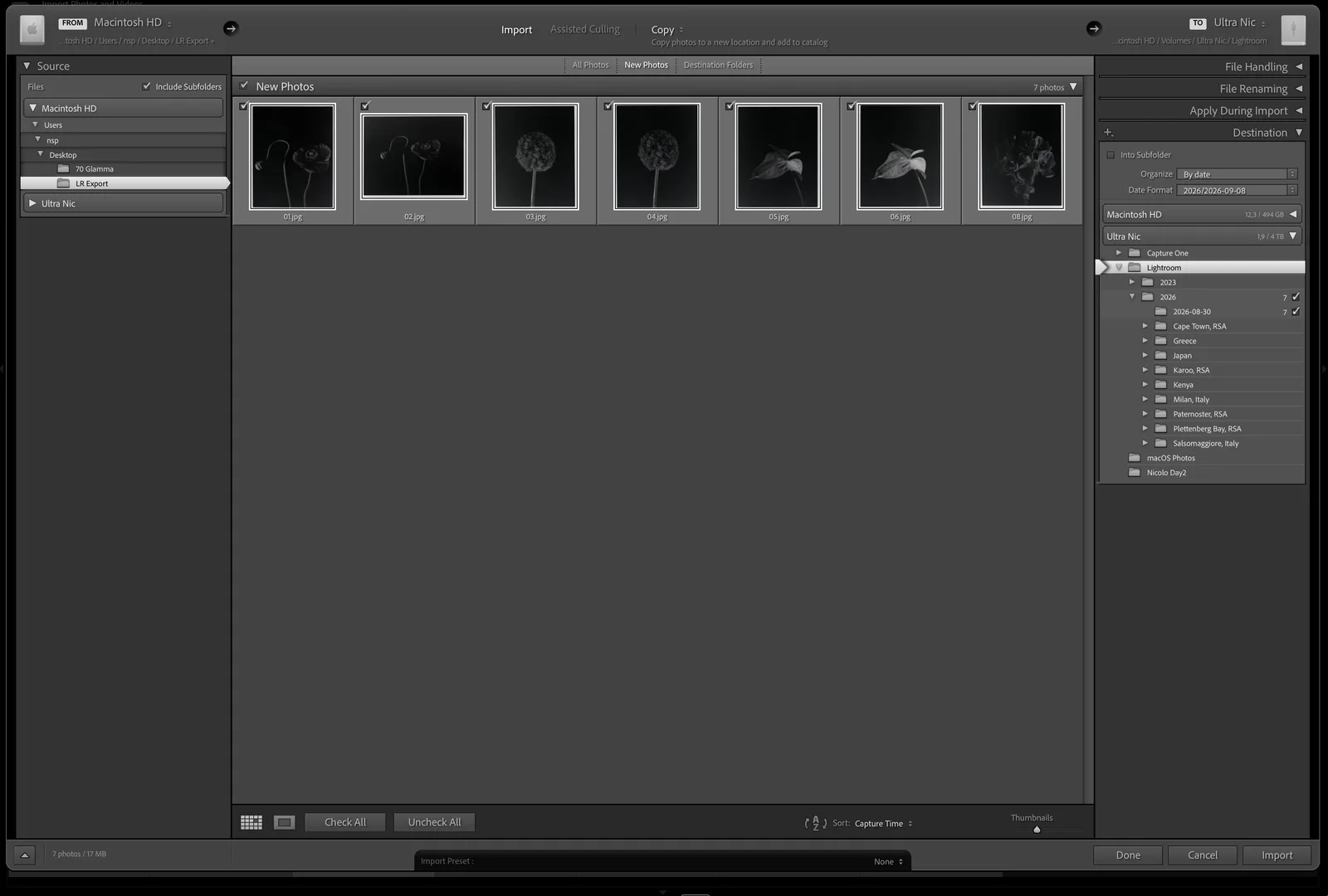Expand the Japan folder

coord(1145,355)
